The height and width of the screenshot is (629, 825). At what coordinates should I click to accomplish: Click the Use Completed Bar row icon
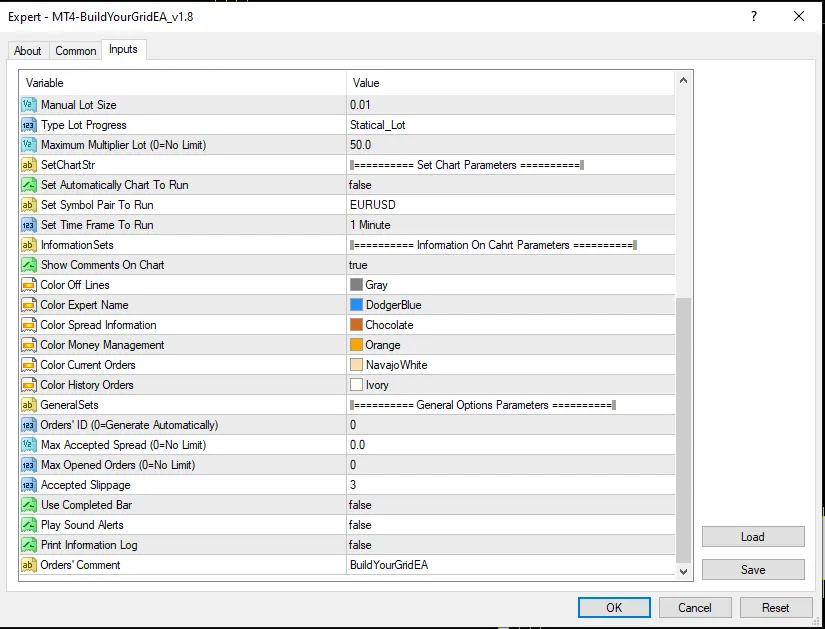28,505
